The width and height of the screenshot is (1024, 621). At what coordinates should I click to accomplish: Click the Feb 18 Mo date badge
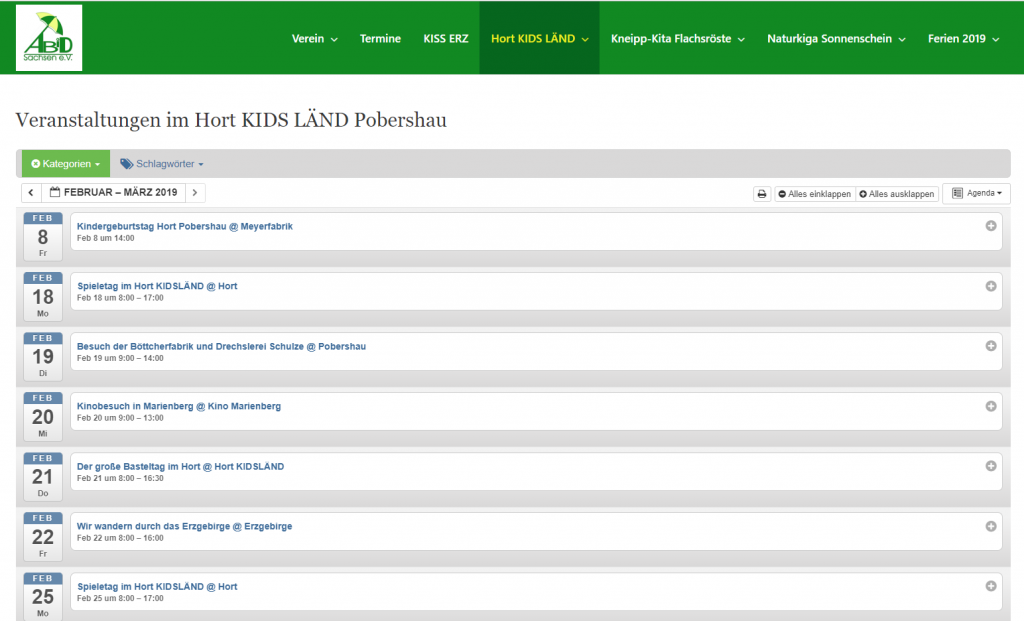point(42,296)
